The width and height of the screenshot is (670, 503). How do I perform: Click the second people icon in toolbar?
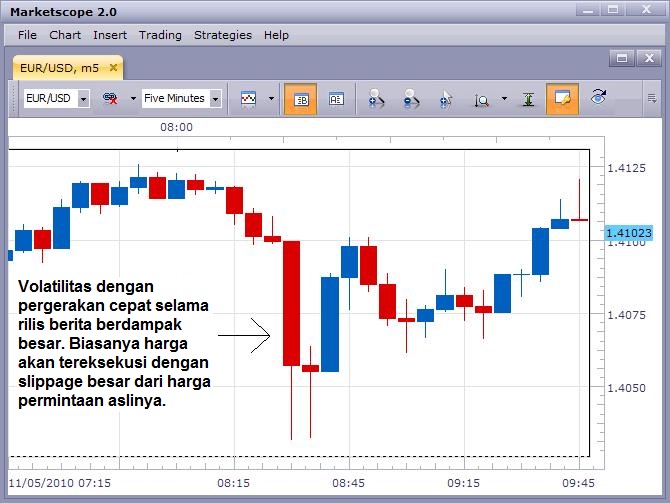[411, 99]
